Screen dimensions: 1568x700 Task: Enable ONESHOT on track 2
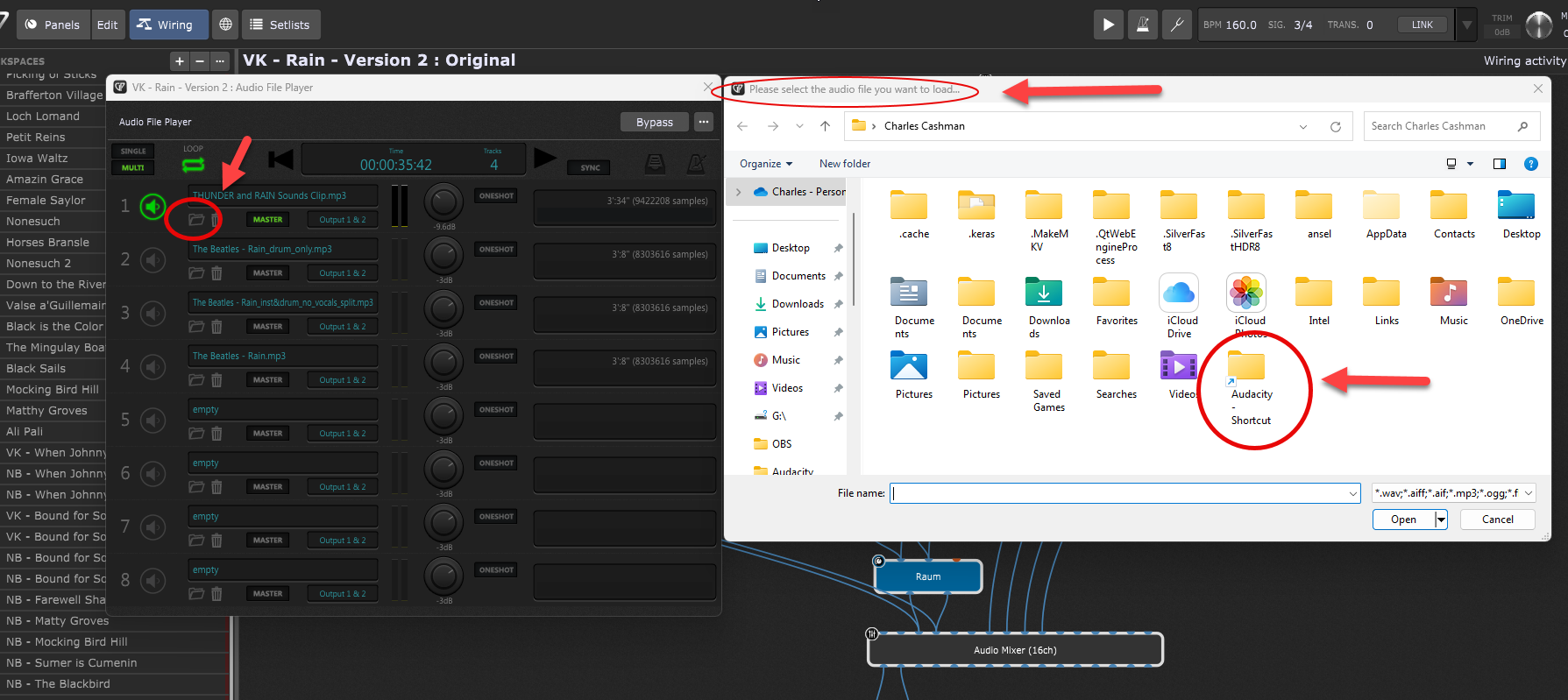(x=496, y=250)
